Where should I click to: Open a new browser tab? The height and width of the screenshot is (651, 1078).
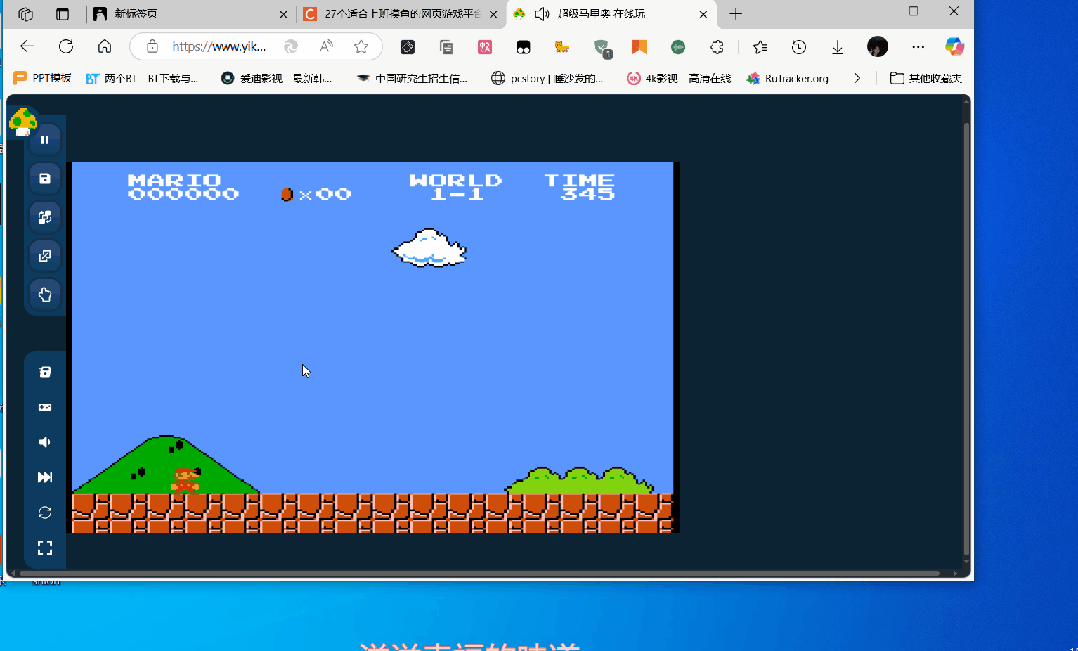pos(735,14)
